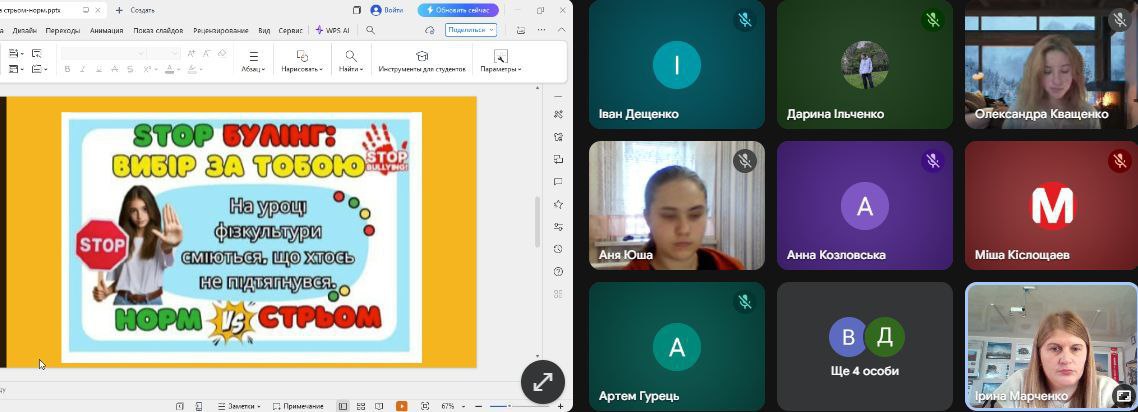
Task: Click muted mic icon on Анна Козловська
Action: click(932, 161)
